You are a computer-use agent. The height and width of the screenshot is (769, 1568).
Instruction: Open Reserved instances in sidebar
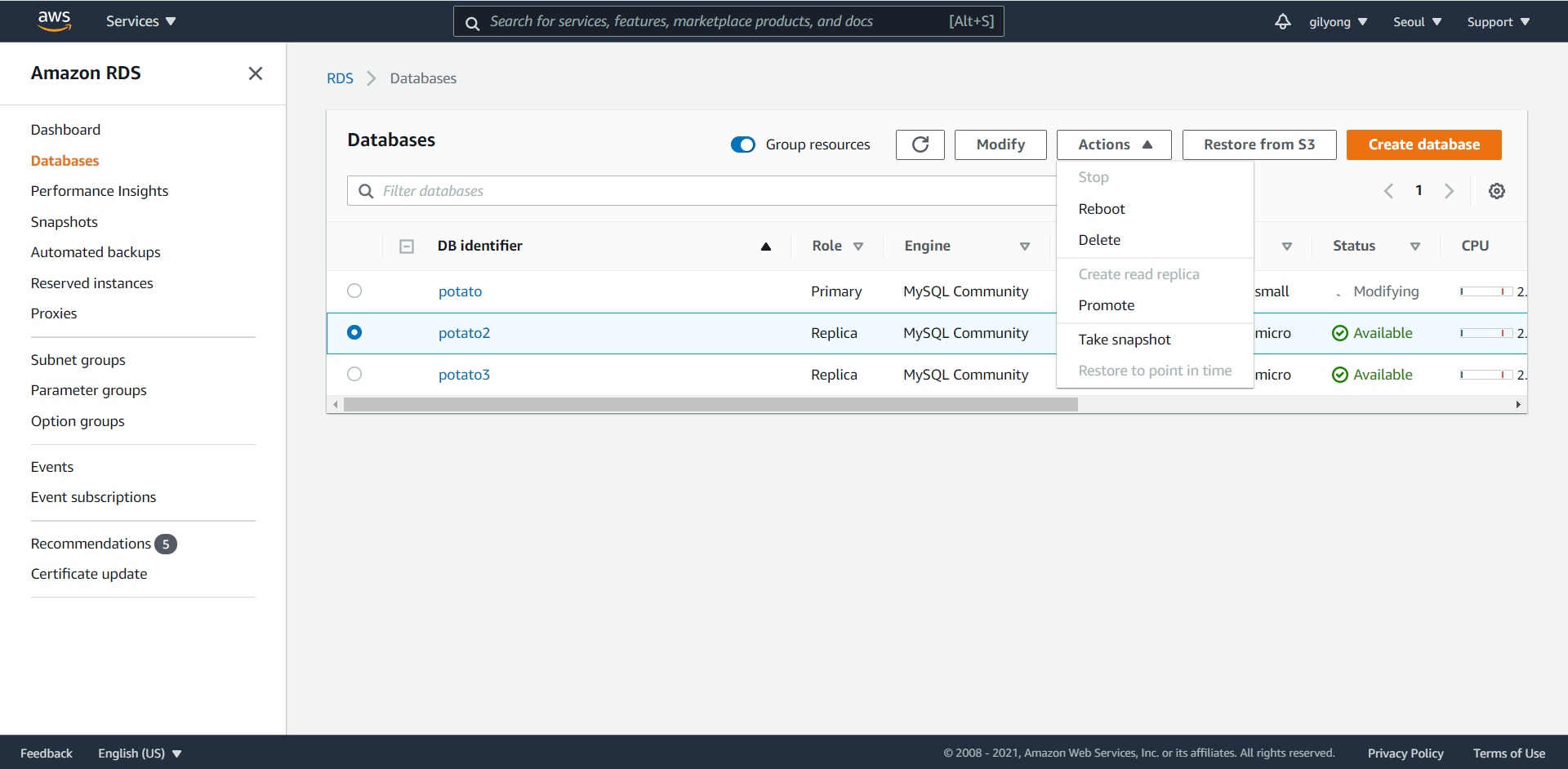[91, 283]
